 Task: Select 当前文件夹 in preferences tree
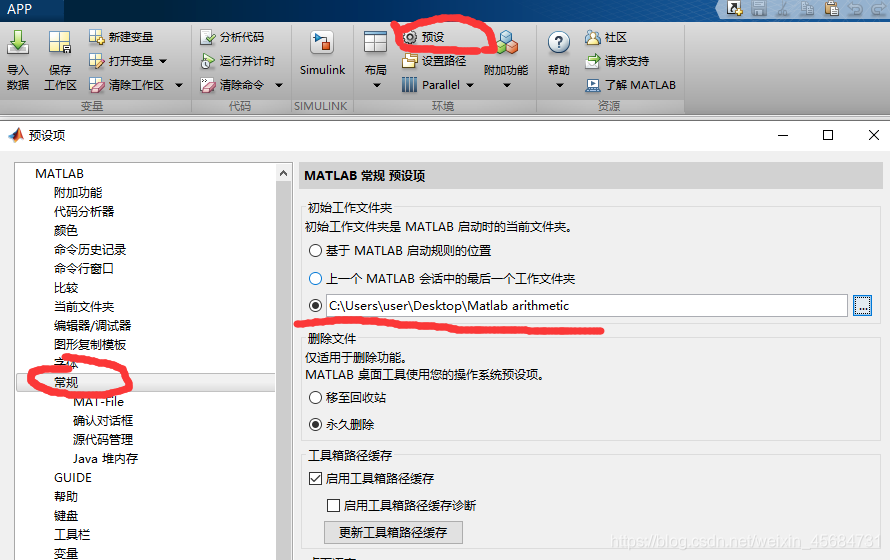click(x=84, y=307)
